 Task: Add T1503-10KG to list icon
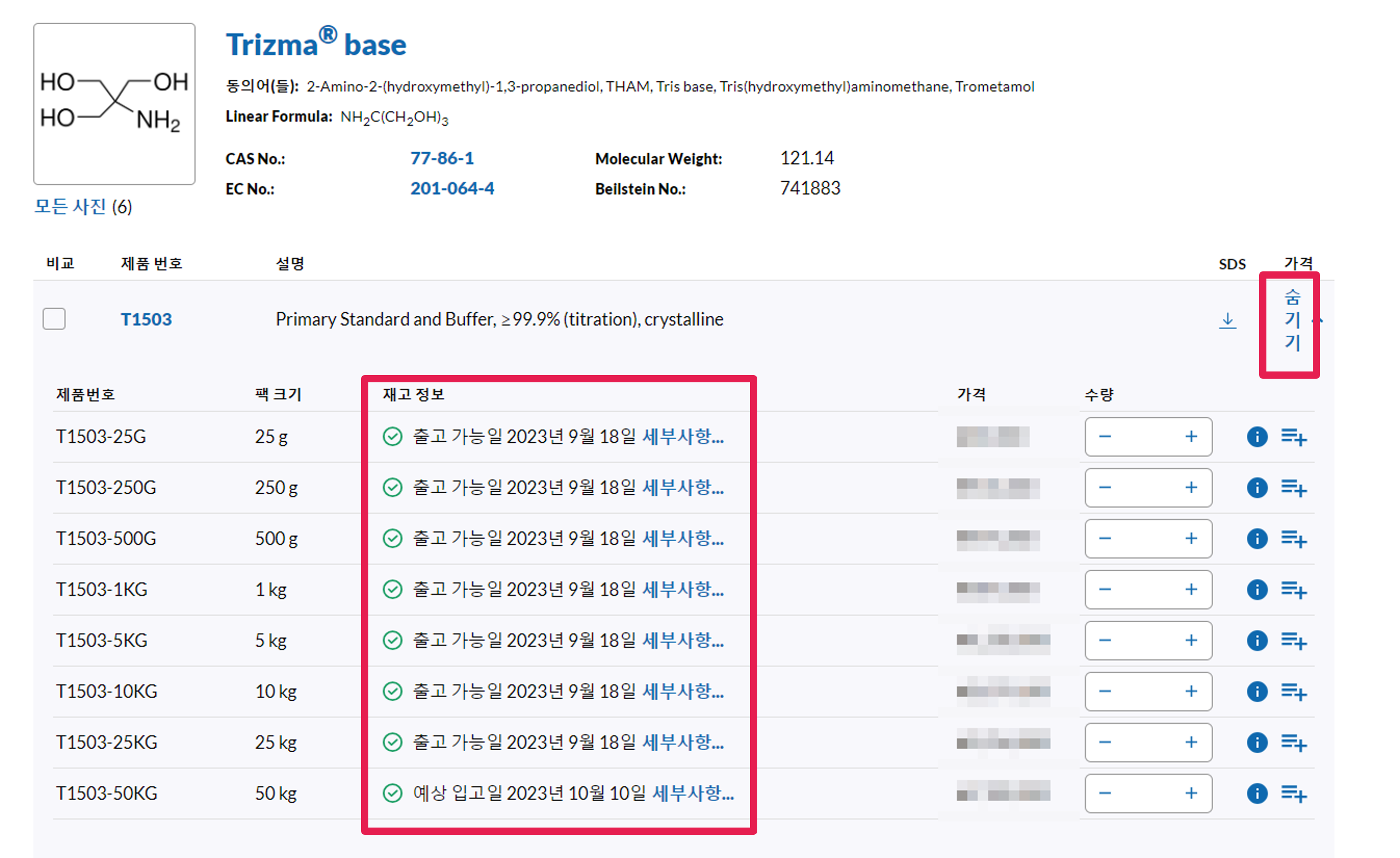click(1294, 691)
